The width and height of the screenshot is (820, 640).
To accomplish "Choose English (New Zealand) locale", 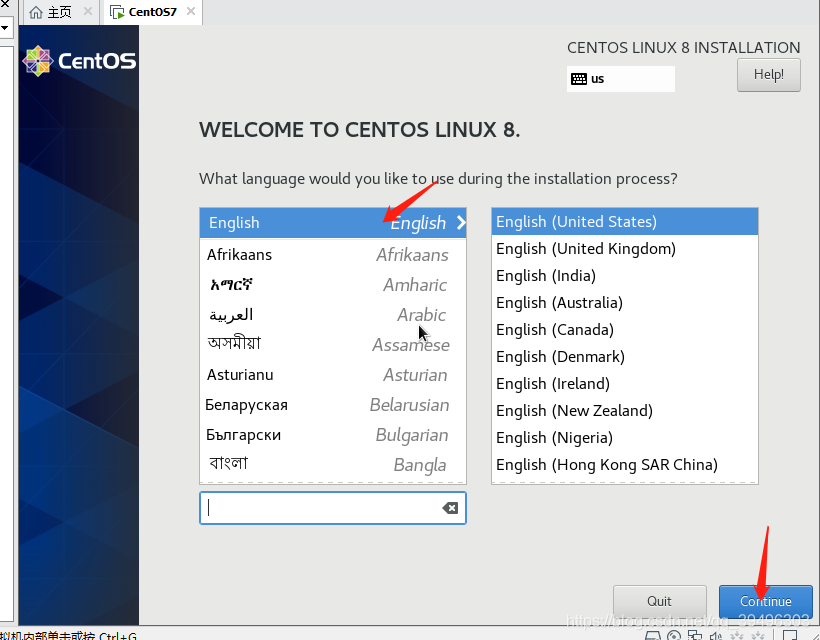I will point(624,411).
